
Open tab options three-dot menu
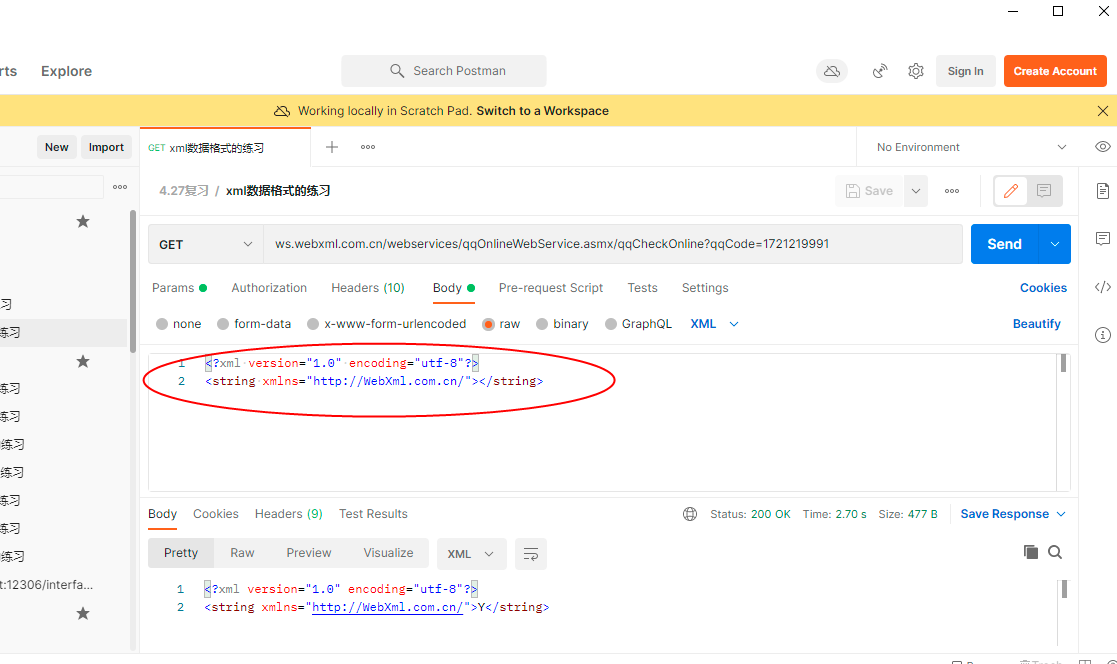tap(368, 147)
